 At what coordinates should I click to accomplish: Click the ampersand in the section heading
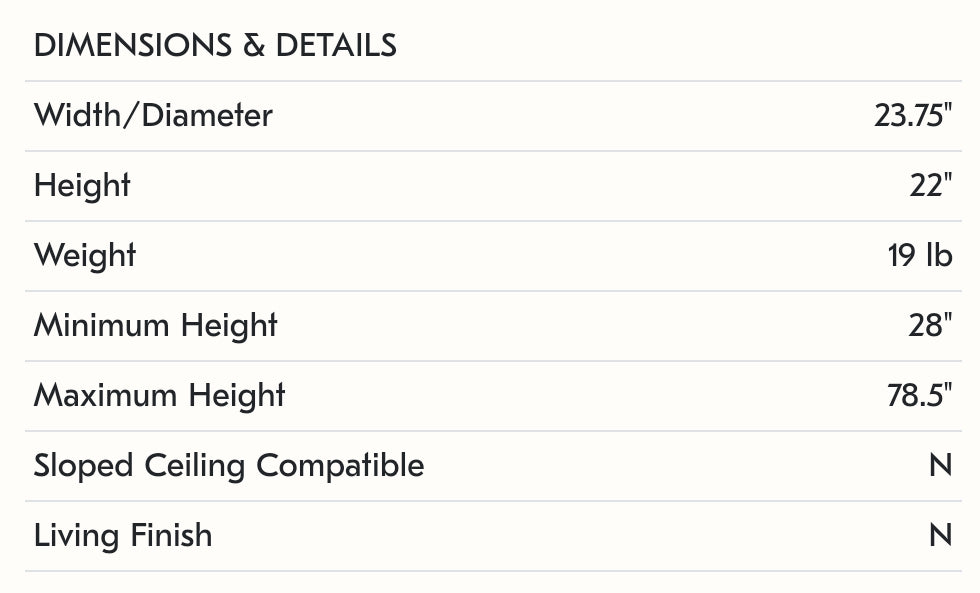(253, 46)
